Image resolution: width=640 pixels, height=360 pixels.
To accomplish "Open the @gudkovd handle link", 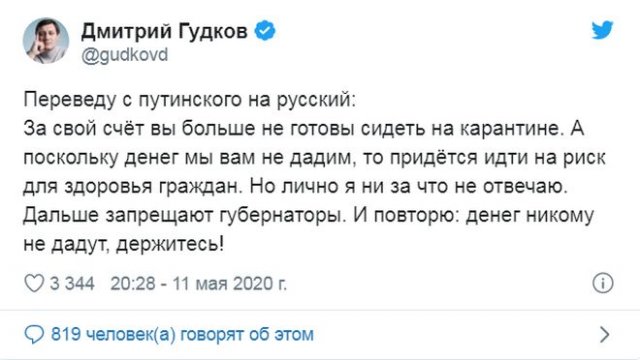I will click(124, 55).
